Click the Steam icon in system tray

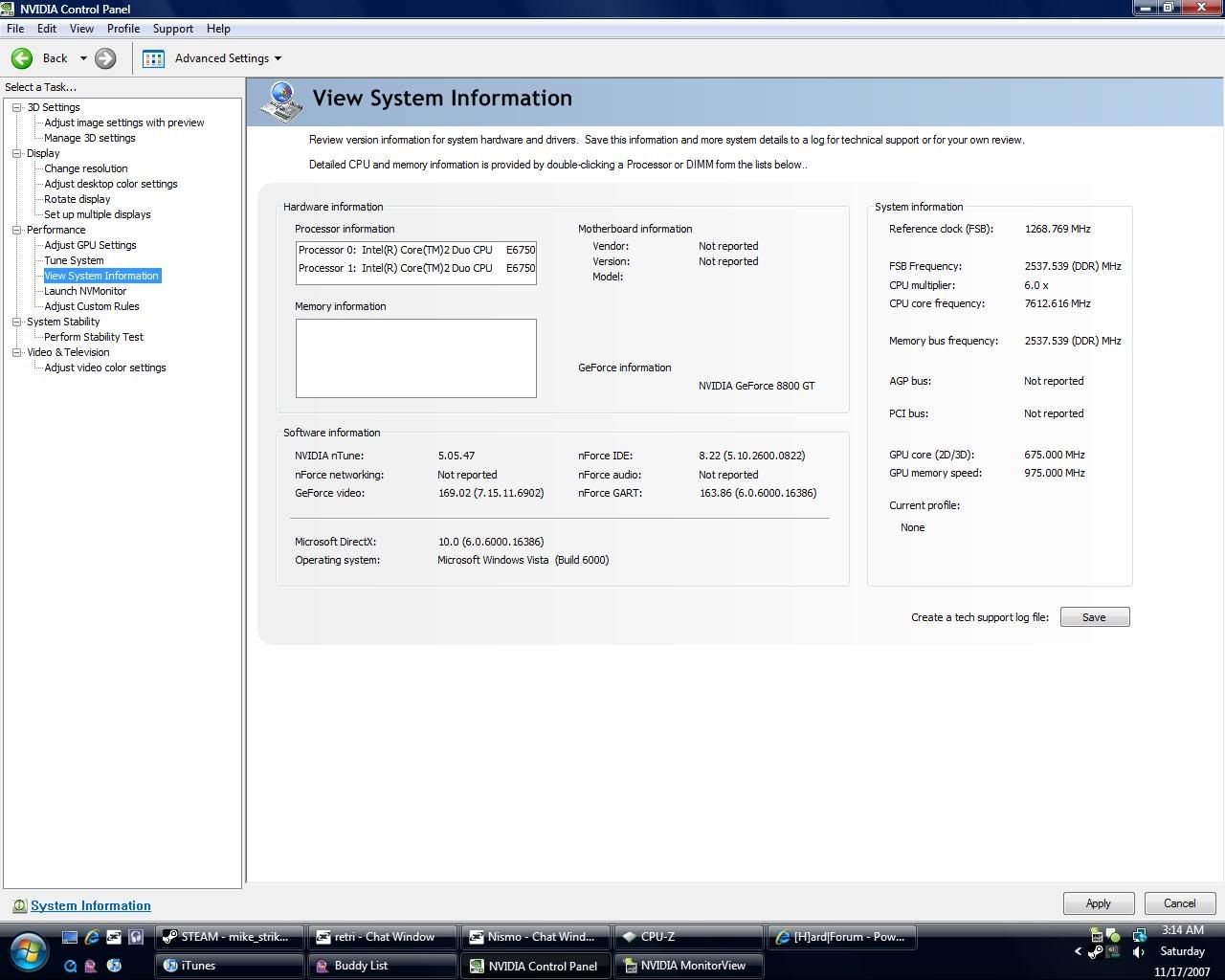1096,951
